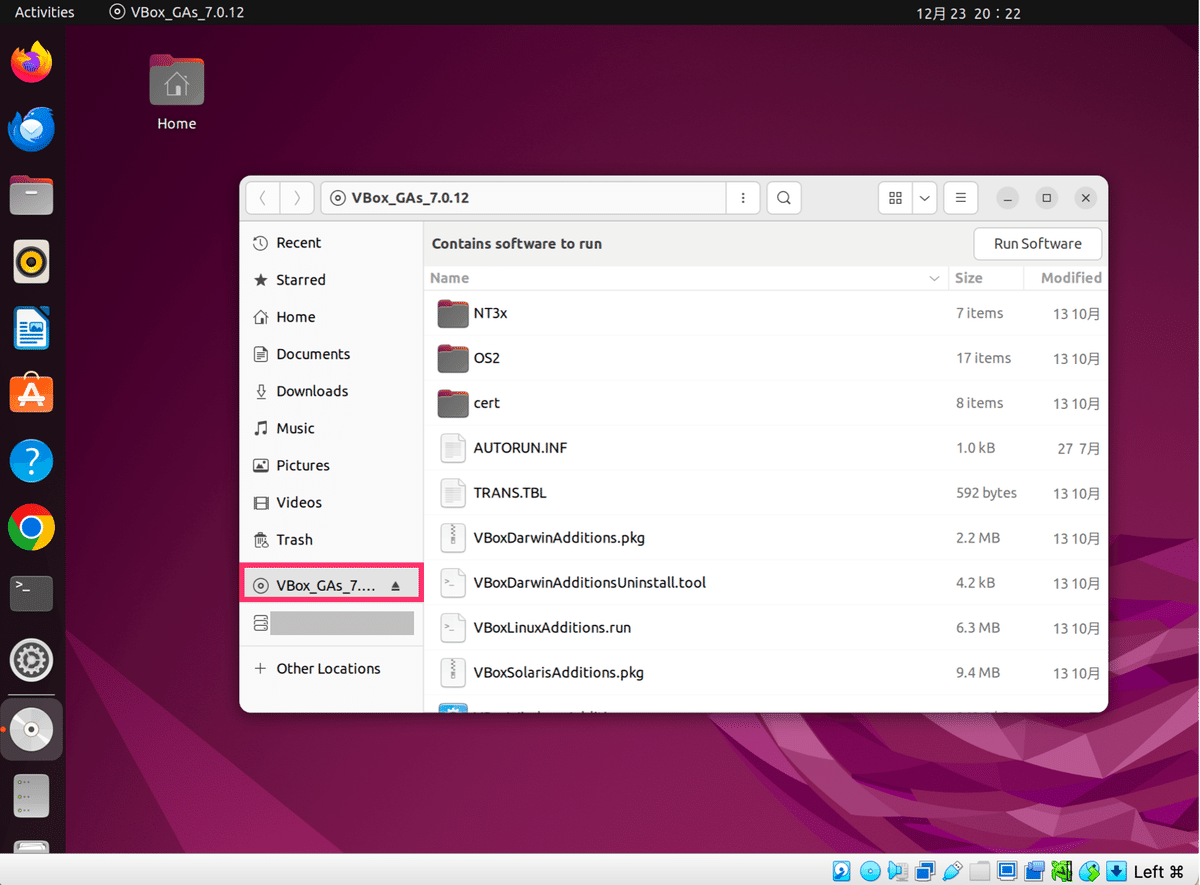Open Other Locations in the sidebar

point(331,668)
